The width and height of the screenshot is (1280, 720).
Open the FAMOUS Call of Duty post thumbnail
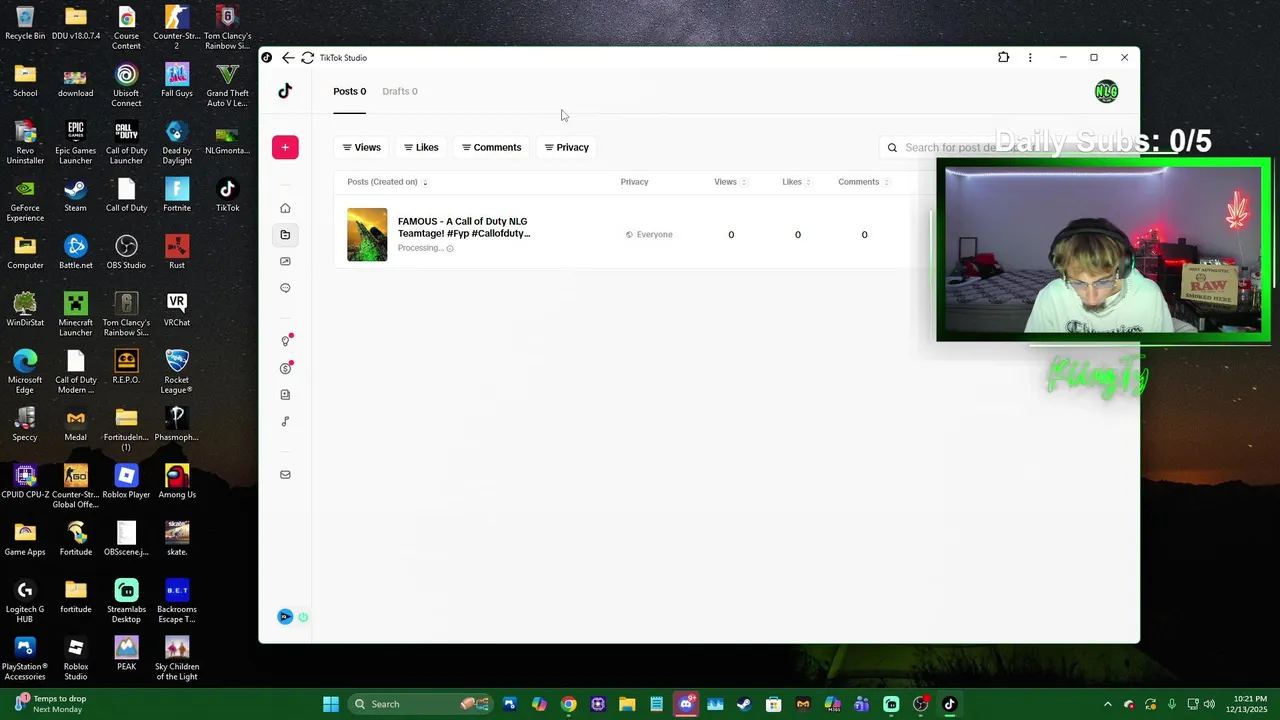[x=367, y=235]
